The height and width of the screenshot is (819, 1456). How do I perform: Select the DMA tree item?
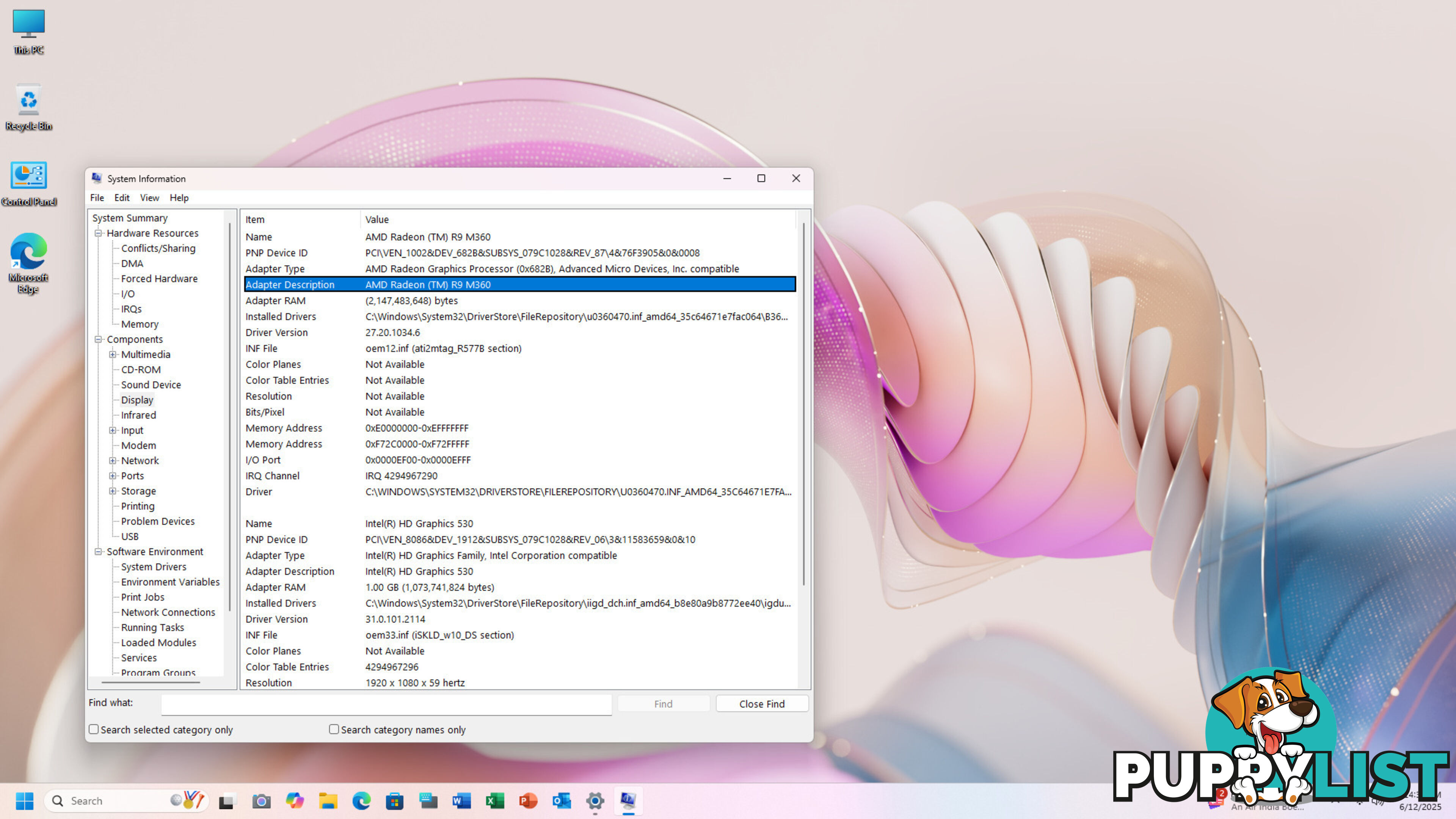pyautogui.click(x=132, y=264)
